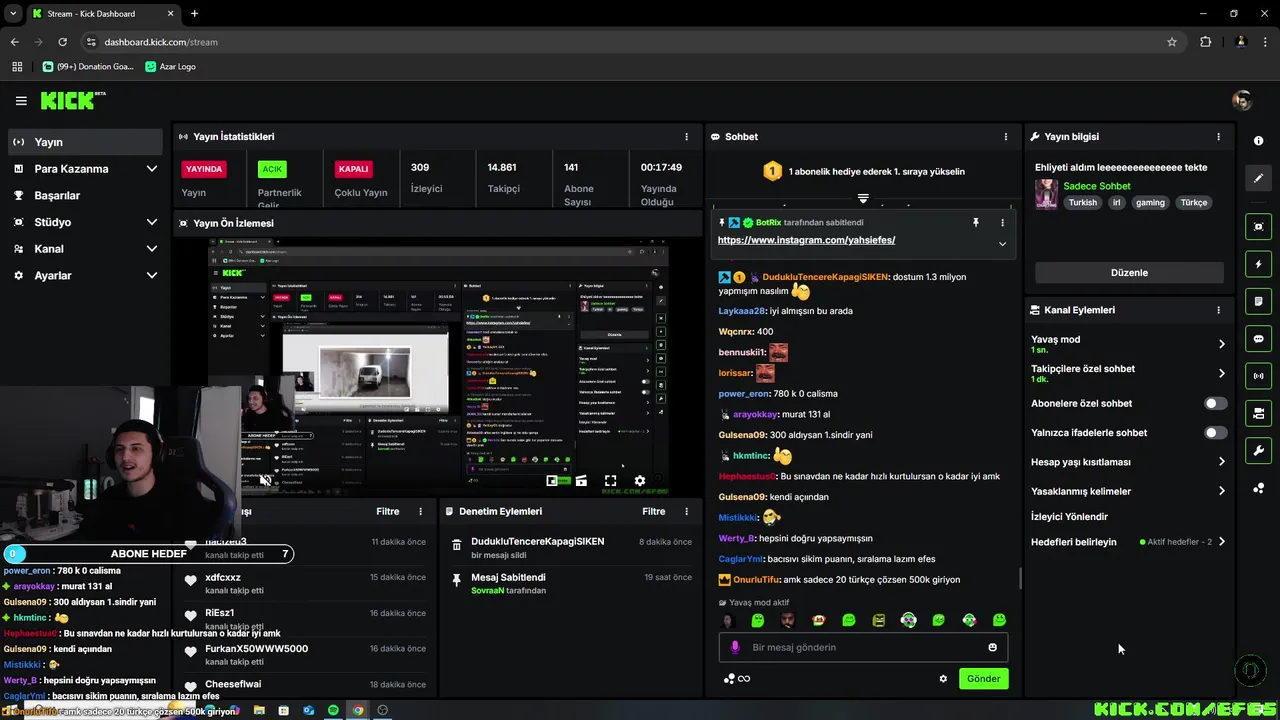Toggle the broadcast signal widget icon in sidebar
Image resolution: width=1280 pixels, height=720 pixels.
pyautogui.click(x=1258, y=376)
